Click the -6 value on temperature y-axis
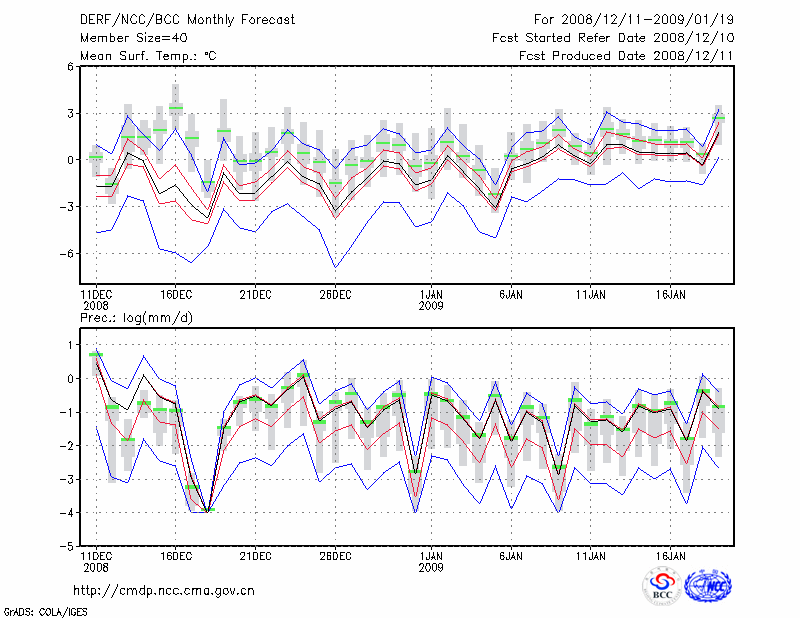 [x=68, y=254]
